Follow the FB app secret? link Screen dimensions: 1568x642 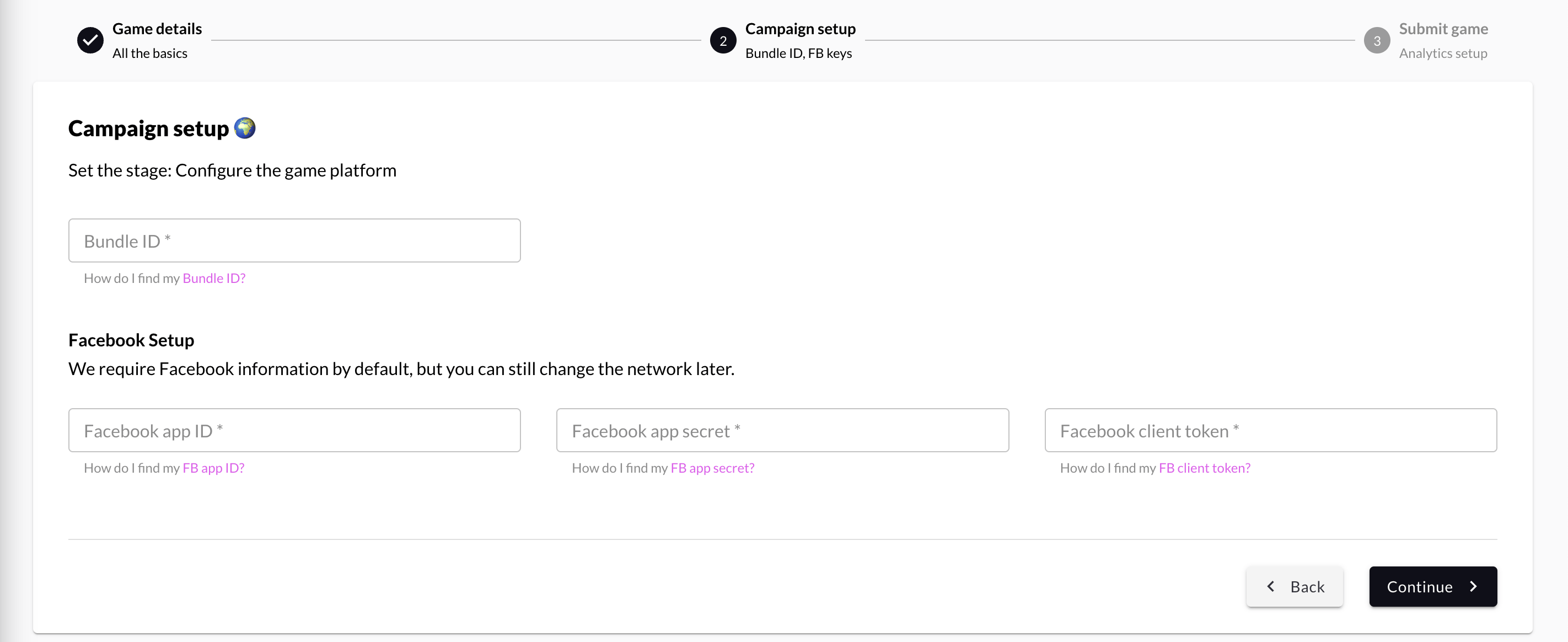click(712, 468)
